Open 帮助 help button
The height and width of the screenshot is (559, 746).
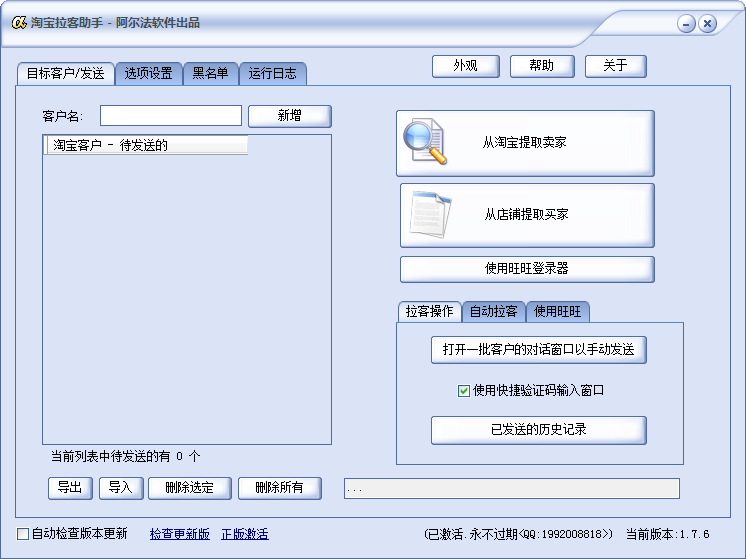542,66
